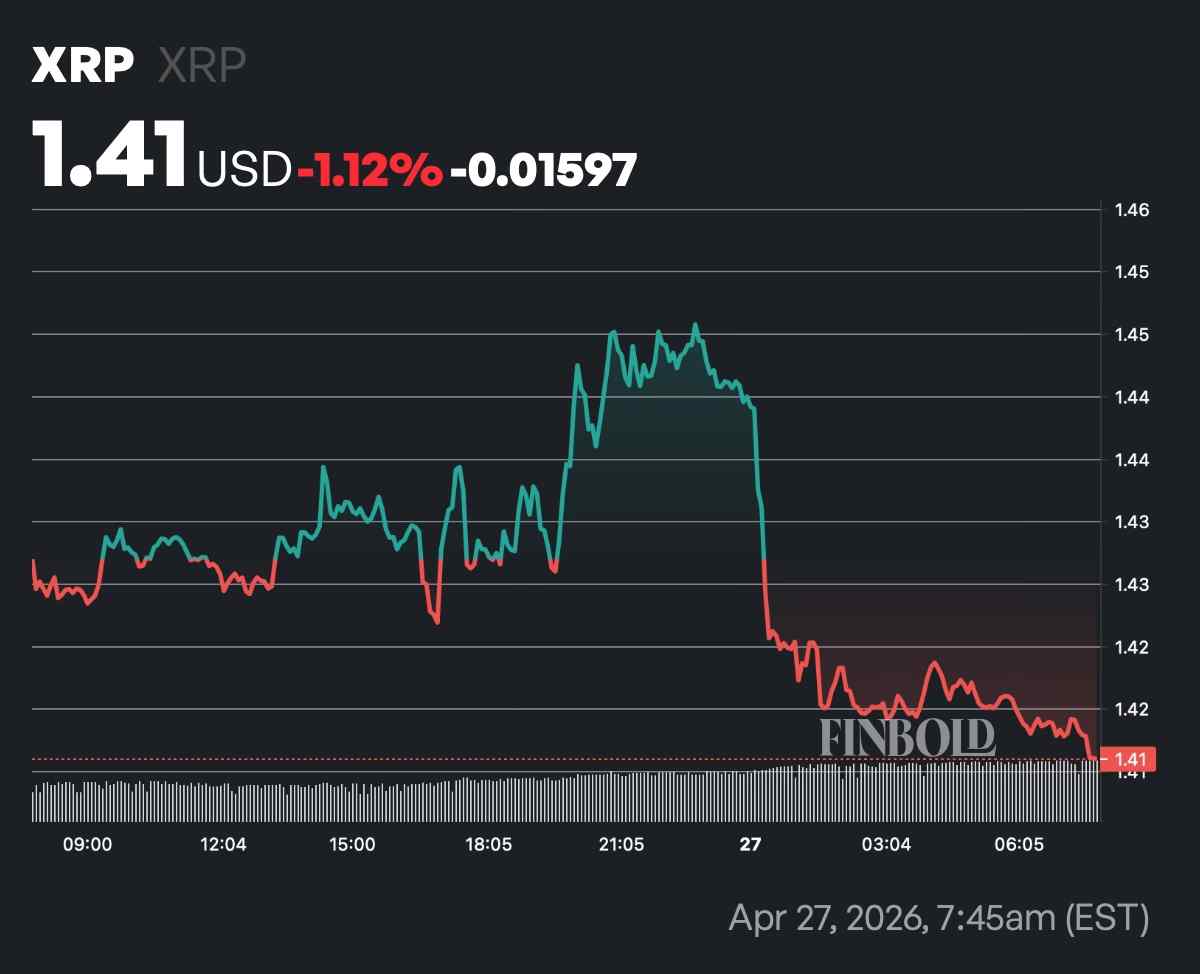The image size is (1200, 974).
Task: Select the 18:05 time axis label
Action: pos(488,845)
